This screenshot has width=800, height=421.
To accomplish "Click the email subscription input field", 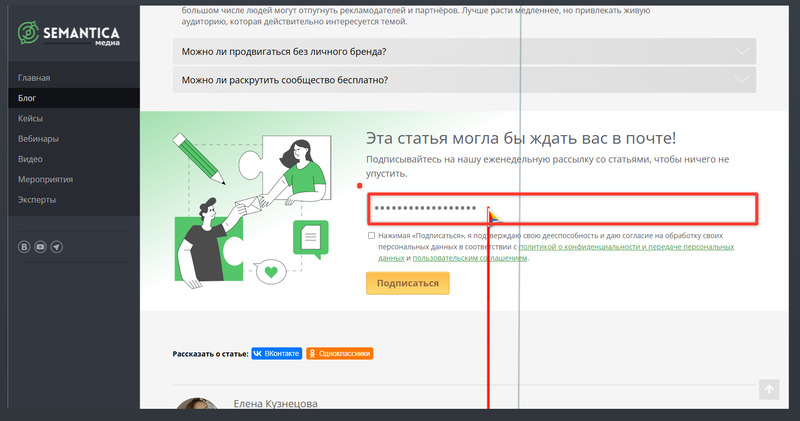I will click(x=563, y=208).
